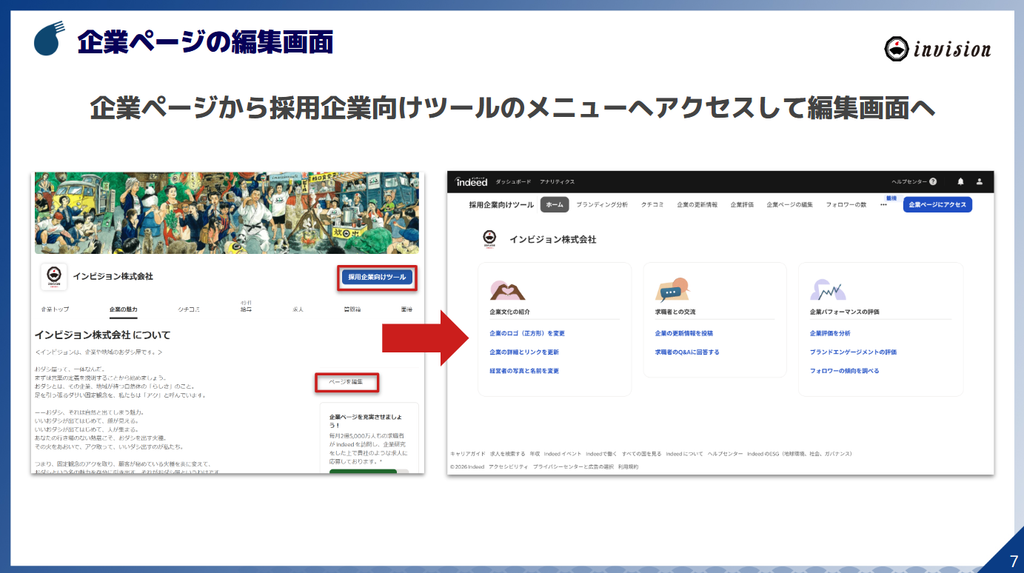
Task: Click the すべての国を見る footer link
Action: (641, 453)
